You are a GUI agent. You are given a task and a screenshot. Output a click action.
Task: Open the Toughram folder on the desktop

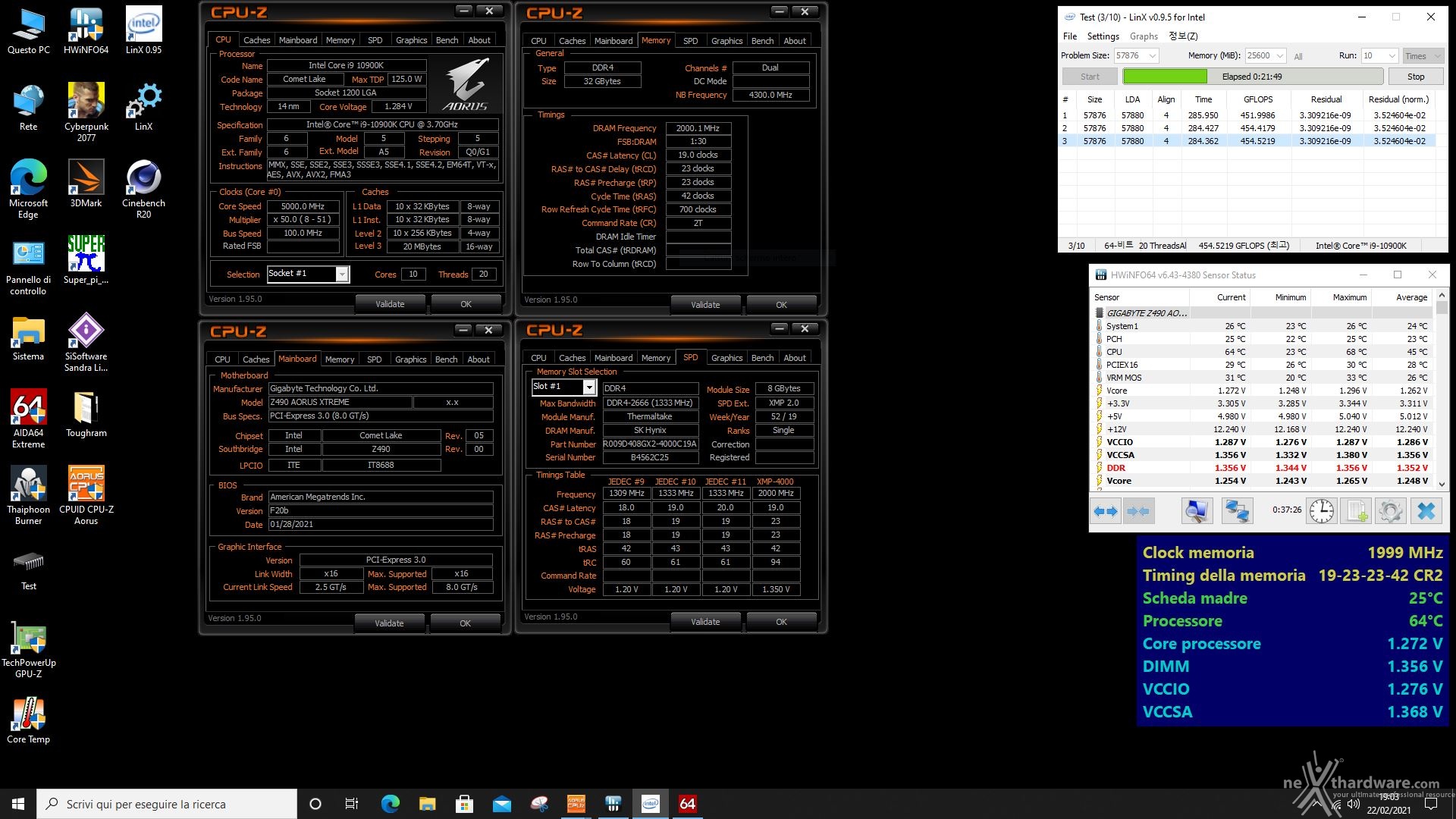86,414
